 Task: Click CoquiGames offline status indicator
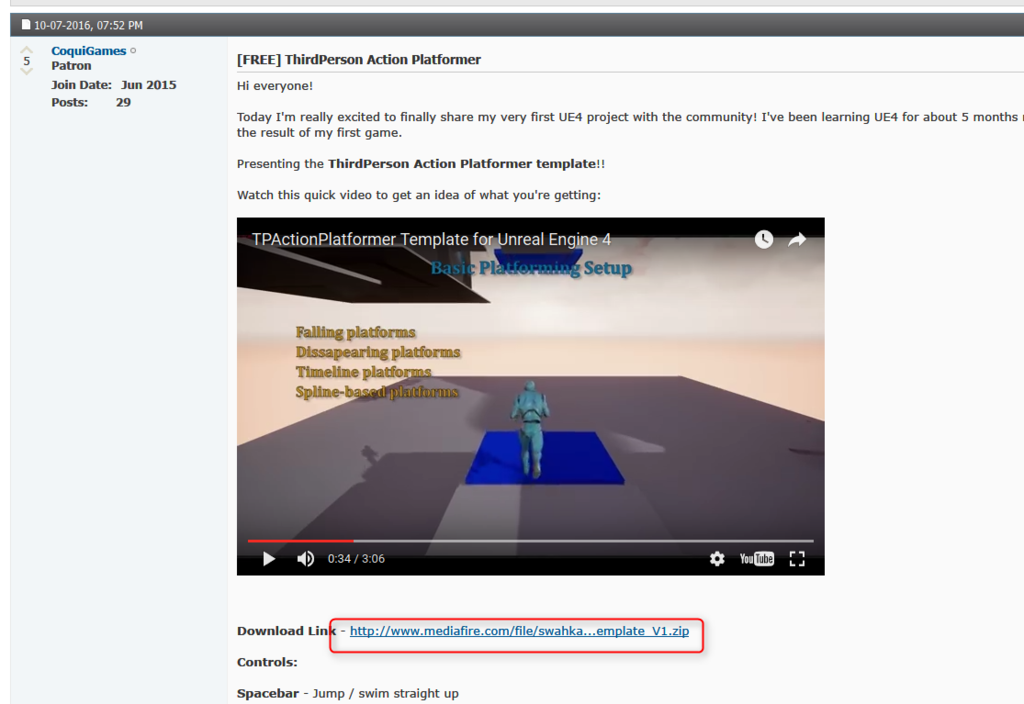pyautogui.click(x=133, y=50)
